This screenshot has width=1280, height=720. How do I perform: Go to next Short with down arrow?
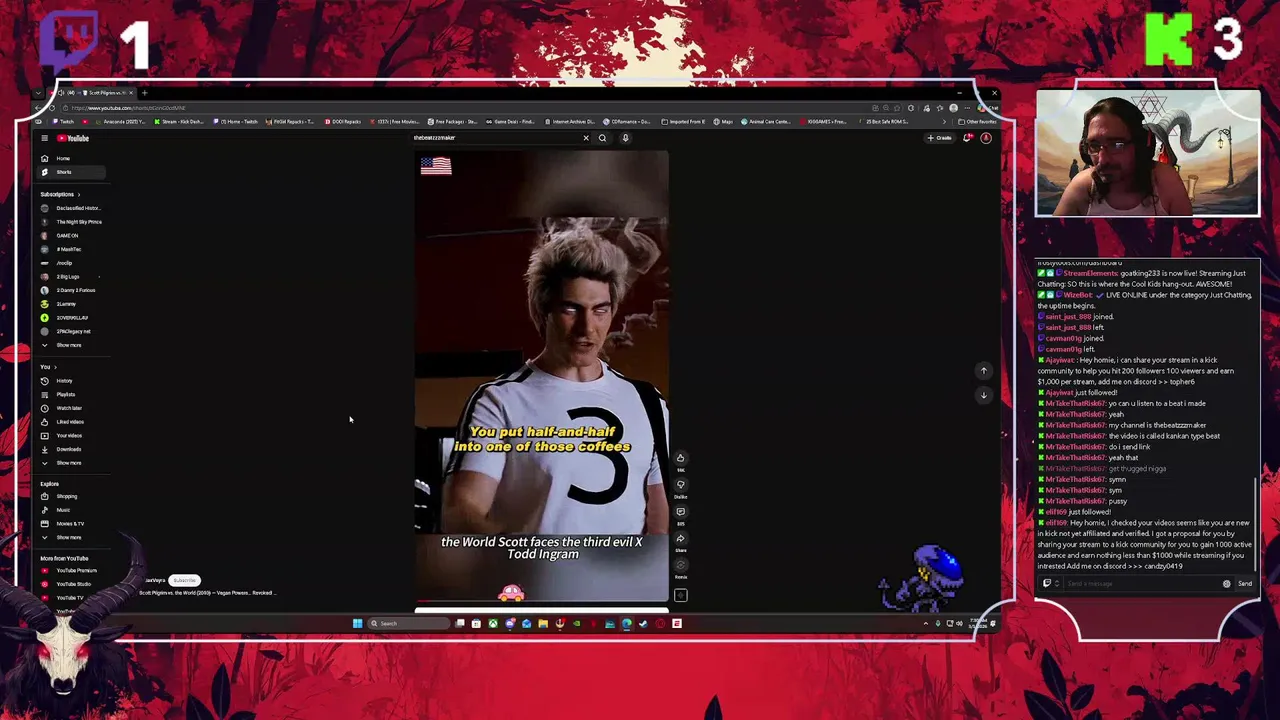coord(983,395)
